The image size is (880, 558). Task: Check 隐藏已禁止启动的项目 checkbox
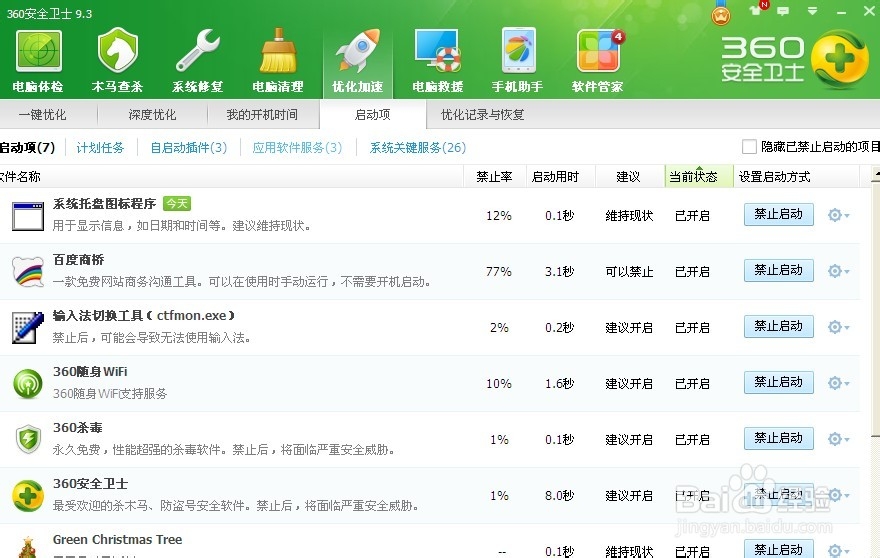pyautogui.click(x=749, y=147)
